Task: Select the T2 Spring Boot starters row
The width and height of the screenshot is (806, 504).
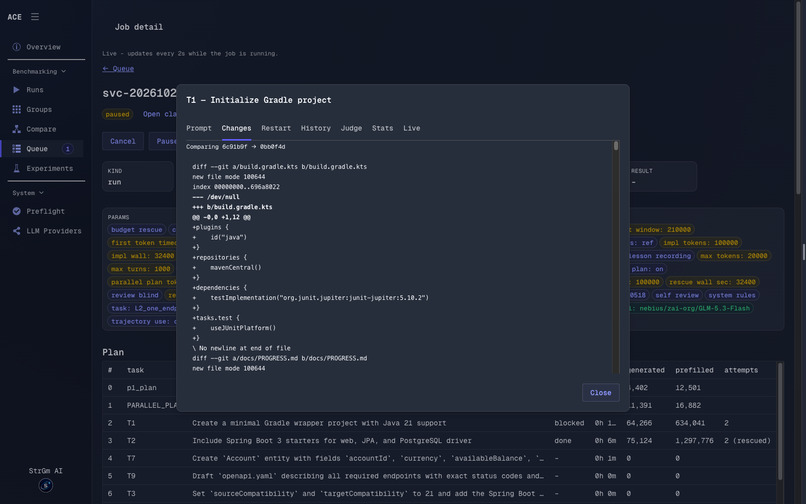Action: coord(439,440)
